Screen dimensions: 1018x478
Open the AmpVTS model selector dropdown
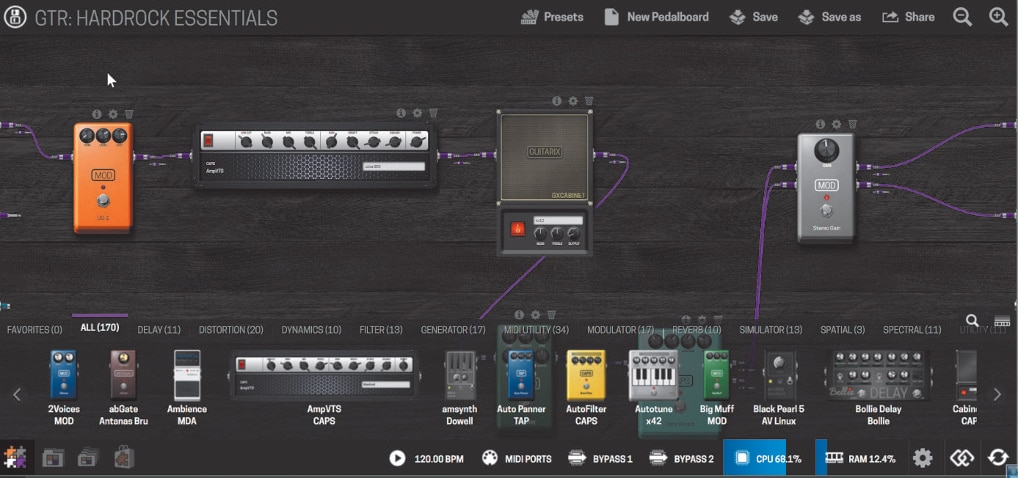pyautogui.click(x=393, y=166)
